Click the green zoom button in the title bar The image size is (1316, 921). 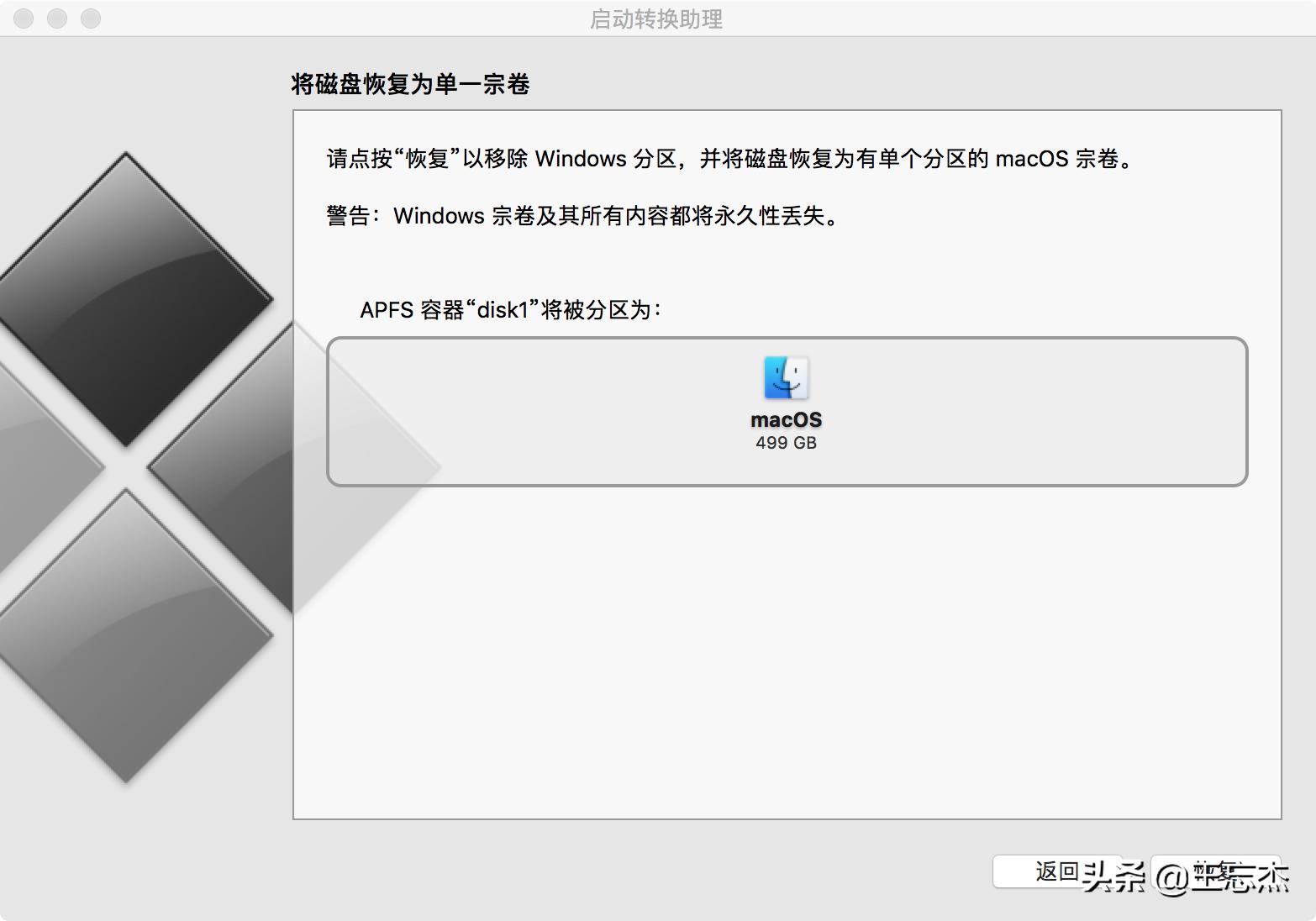coord(91,18)
